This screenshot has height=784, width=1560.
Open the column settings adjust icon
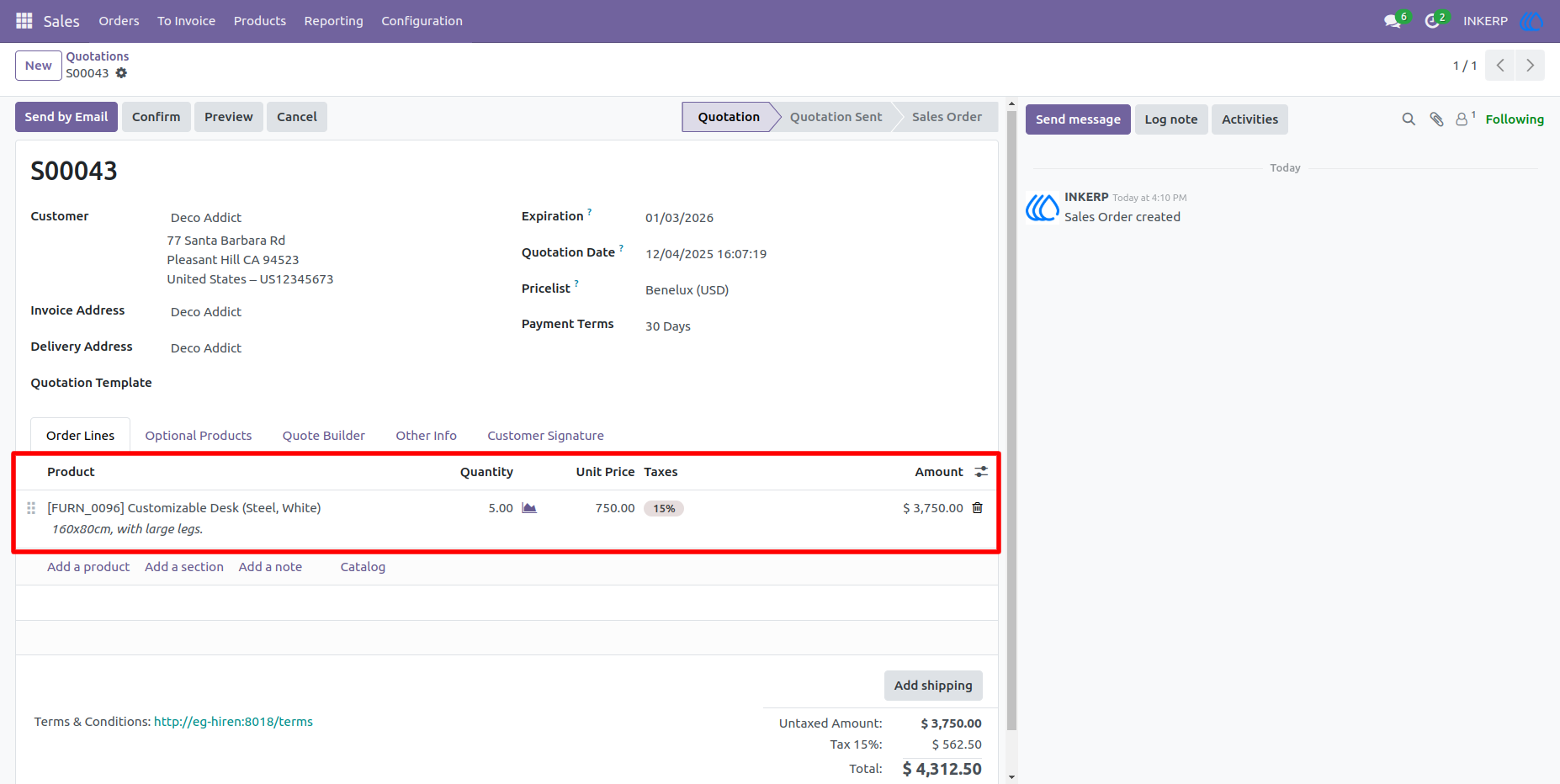pyautogui.click(x=981, y=472)
